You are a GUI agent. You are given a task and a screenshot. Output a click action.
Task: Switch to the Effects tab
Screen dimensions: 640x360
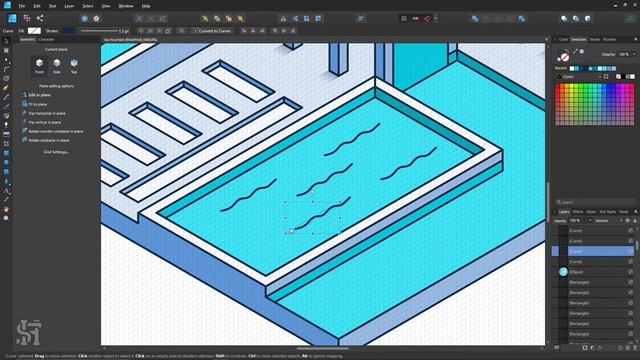click(x=578, y=211)
